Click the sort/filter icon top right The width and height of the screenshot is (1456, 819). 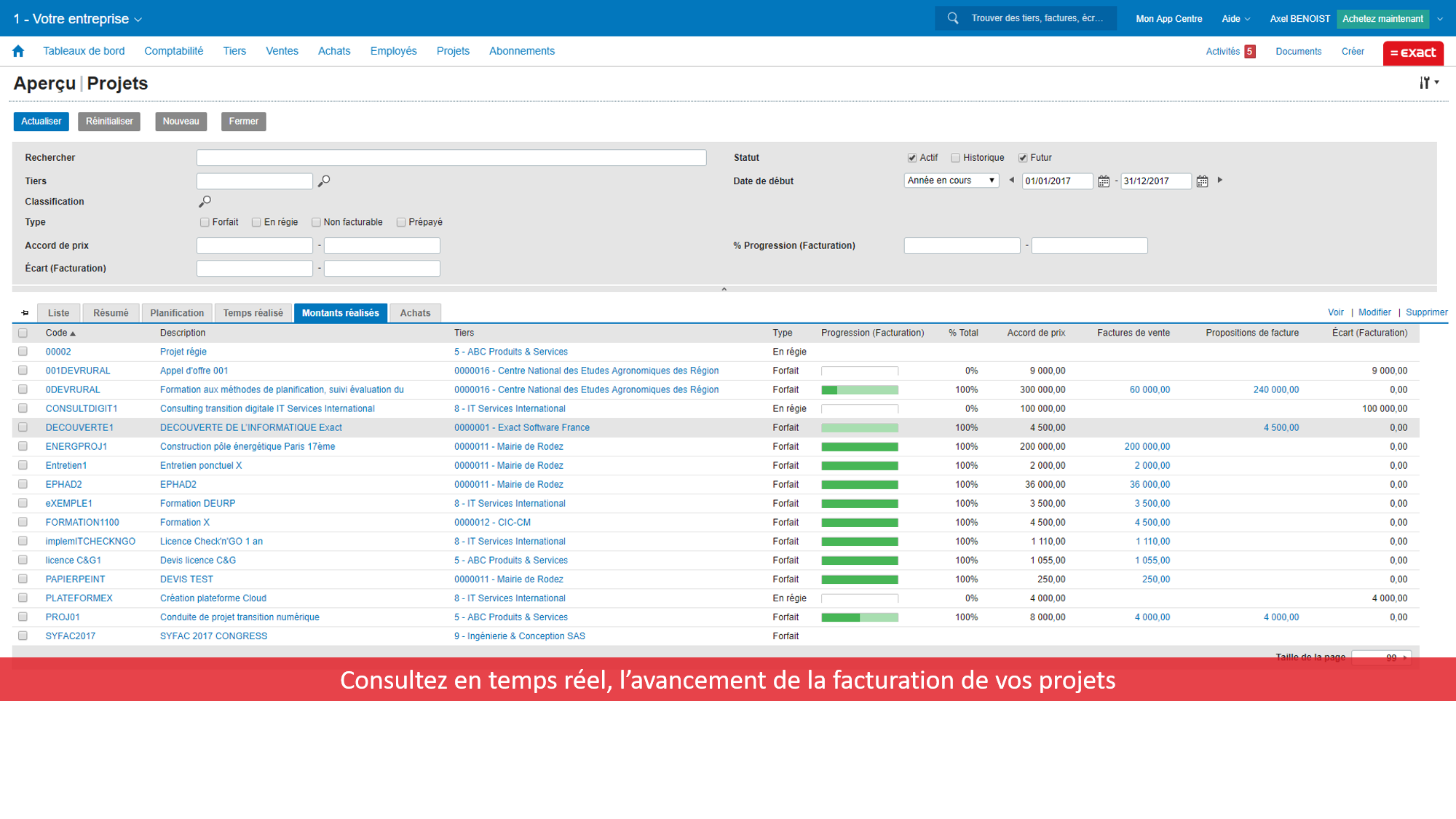tap(1430, 82)
